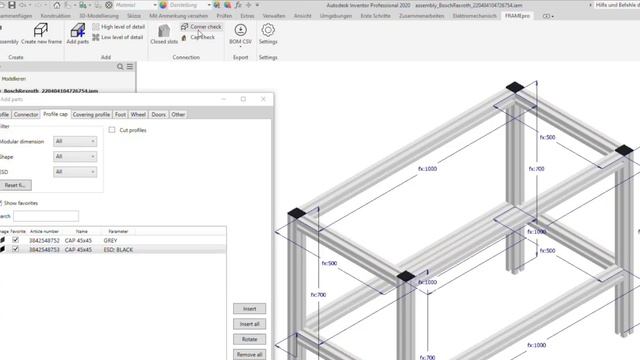
Task: Click the Name column header
Action: pyautogui.click(x=82, y=231)
